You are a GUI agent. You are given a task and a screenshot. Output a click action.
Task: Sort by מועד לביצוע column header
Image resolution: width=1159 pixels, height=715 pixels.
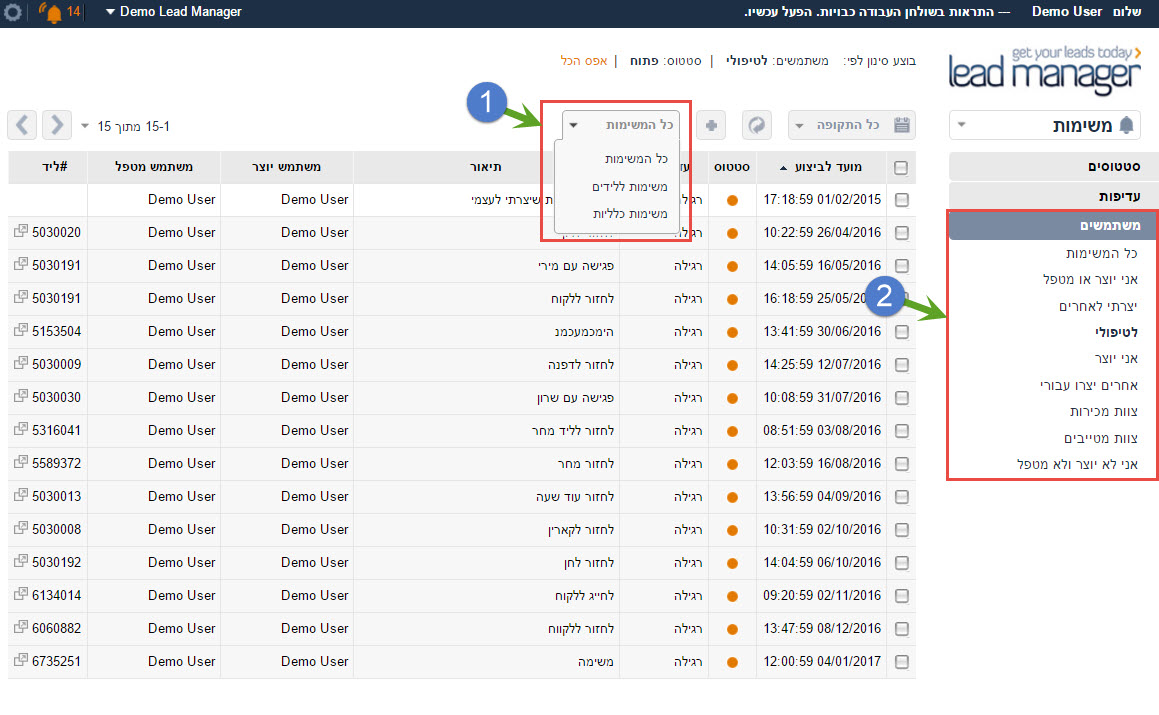tap(828, 167)
